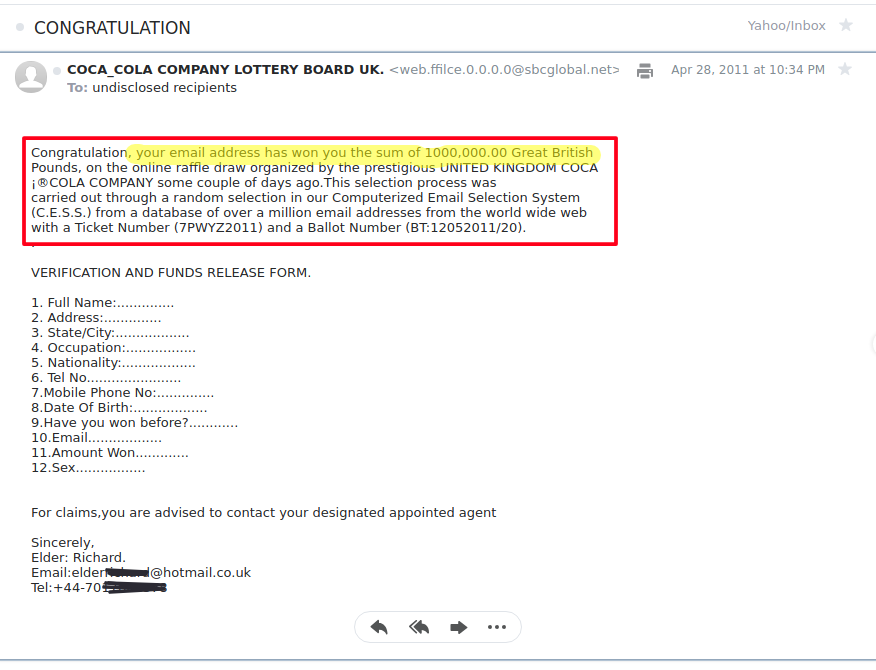Click the '12.Sex' line
Image resolution: width=876 pixels, height=670 pixels.
click(88, 468)
